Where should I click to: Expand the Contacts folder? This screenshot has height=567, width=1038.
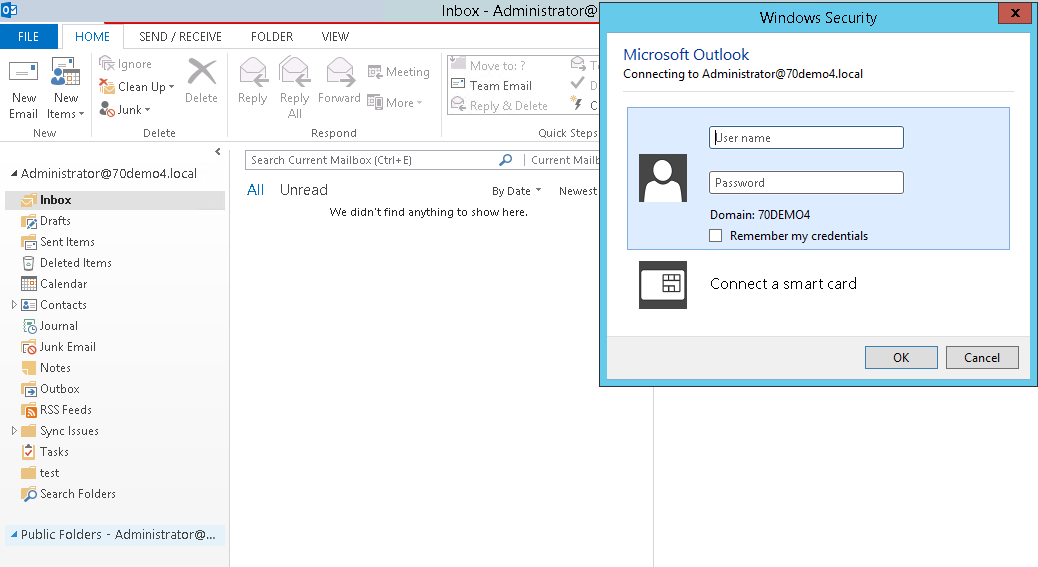14,305
